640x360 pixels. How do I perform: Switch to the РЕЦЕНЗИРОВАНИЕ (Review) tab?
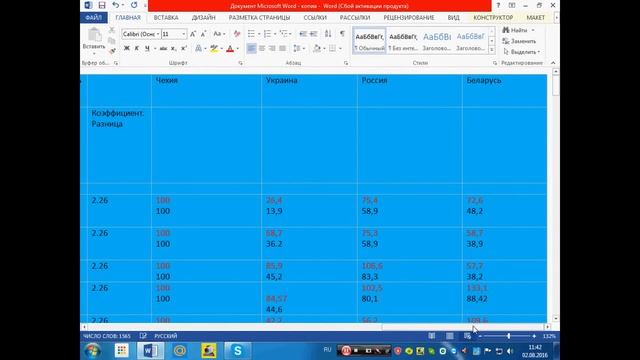tap(409, 18)
